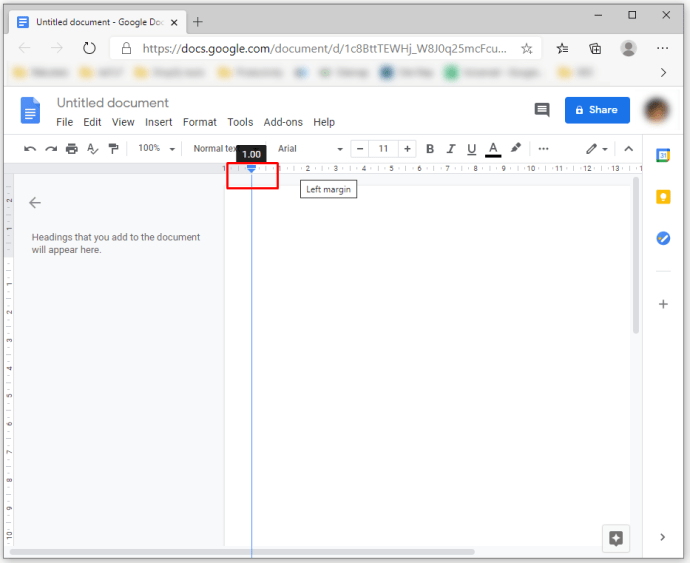Go forward with the browser forward arrow
The image size is (690, 563).
coord(57,48)
